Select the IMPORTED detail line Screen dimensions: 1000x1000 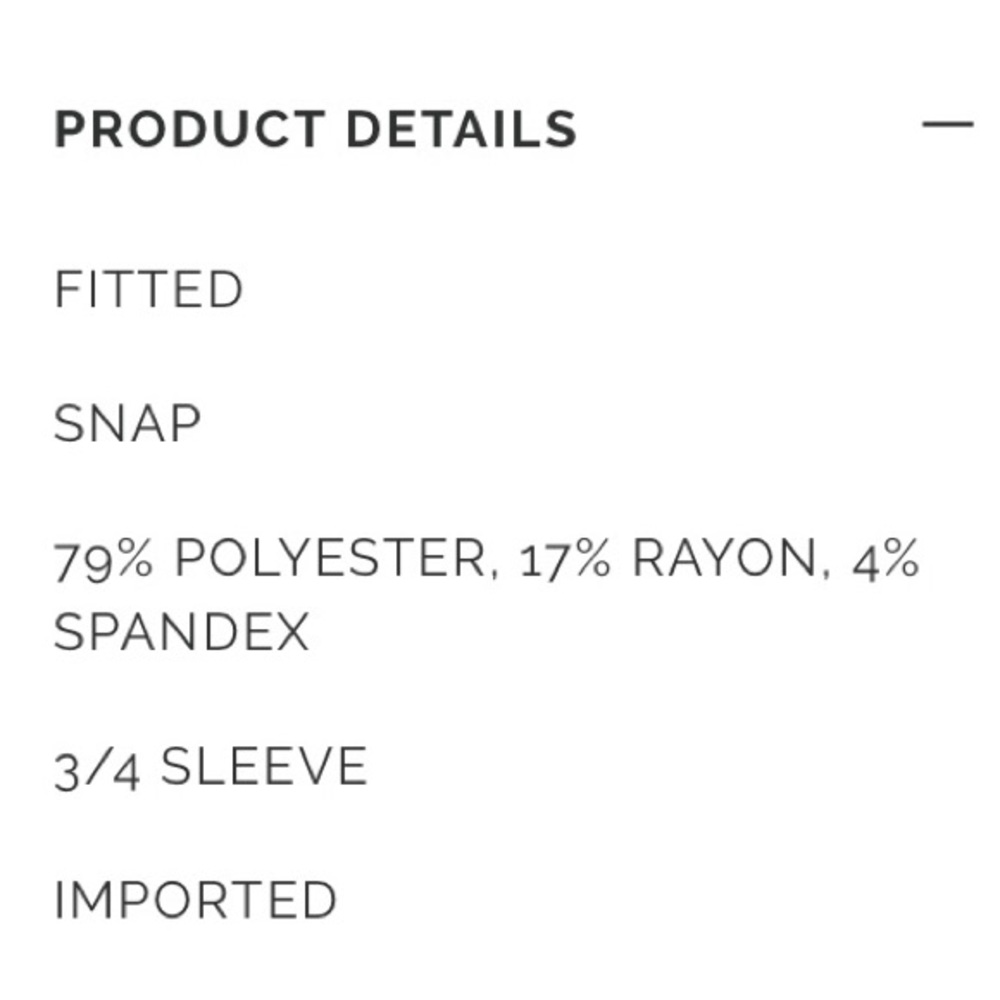click(195, 900)
